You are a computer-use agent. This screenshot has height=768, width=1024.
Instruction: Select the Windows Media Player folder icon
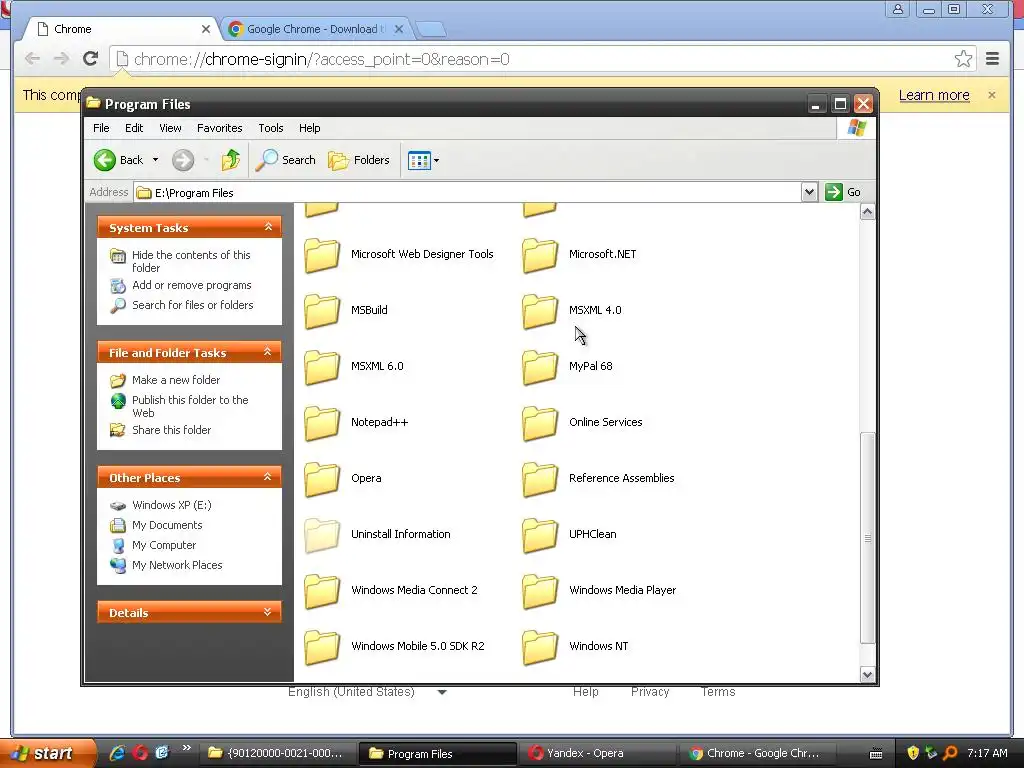[540, 591]
